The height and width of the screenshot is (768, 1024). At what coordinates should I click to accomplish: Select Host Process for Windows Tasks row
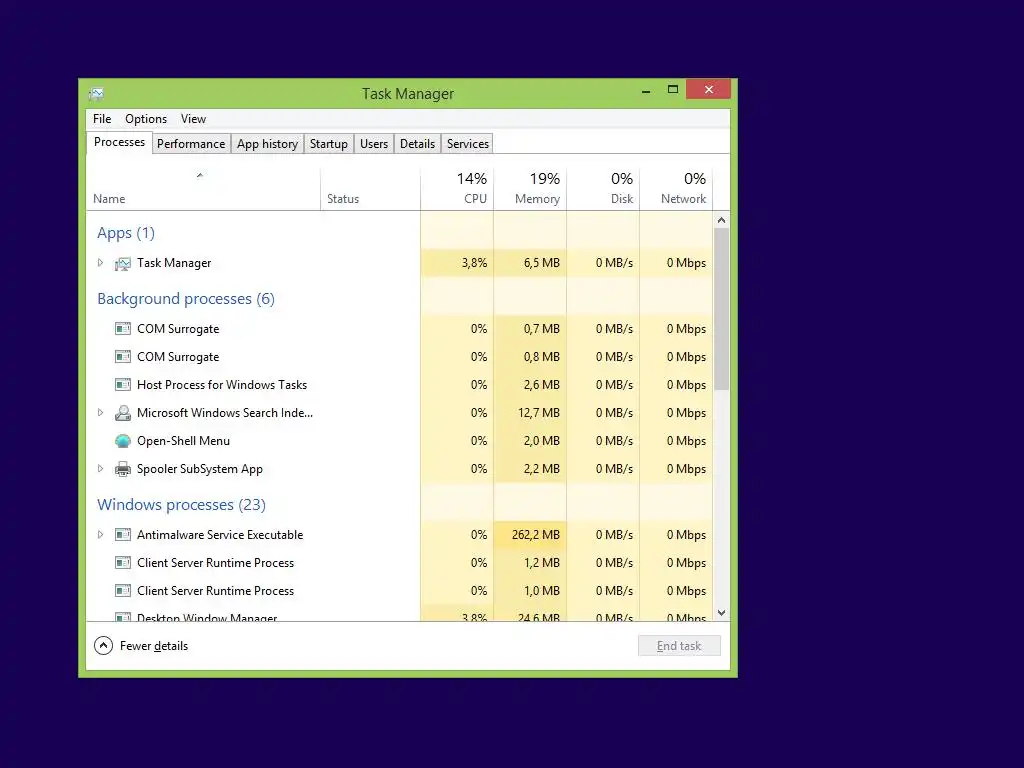click(400, 385)
